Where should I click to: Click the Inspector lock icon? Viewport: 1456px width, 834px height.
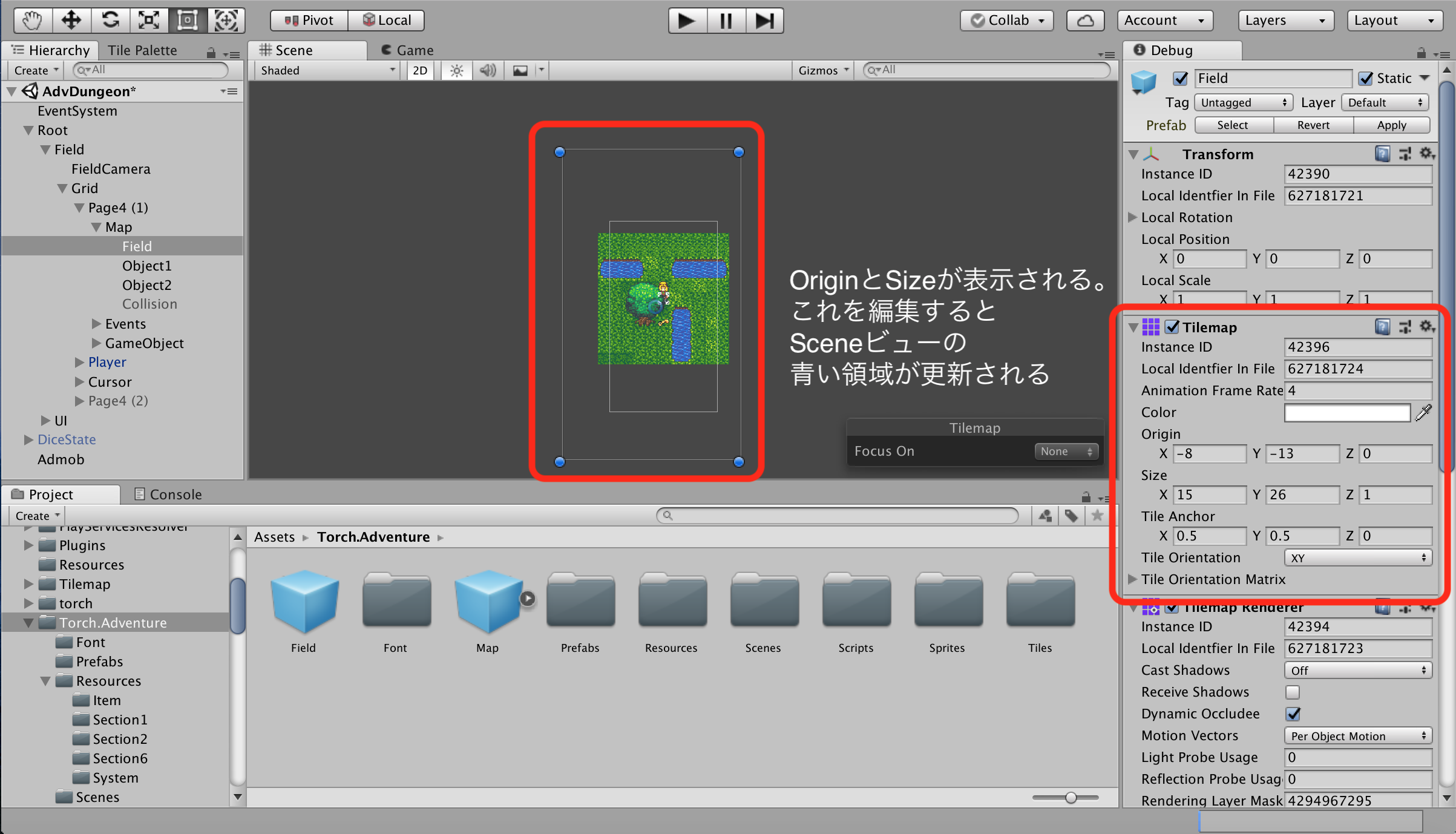(x=1422, y=53)
